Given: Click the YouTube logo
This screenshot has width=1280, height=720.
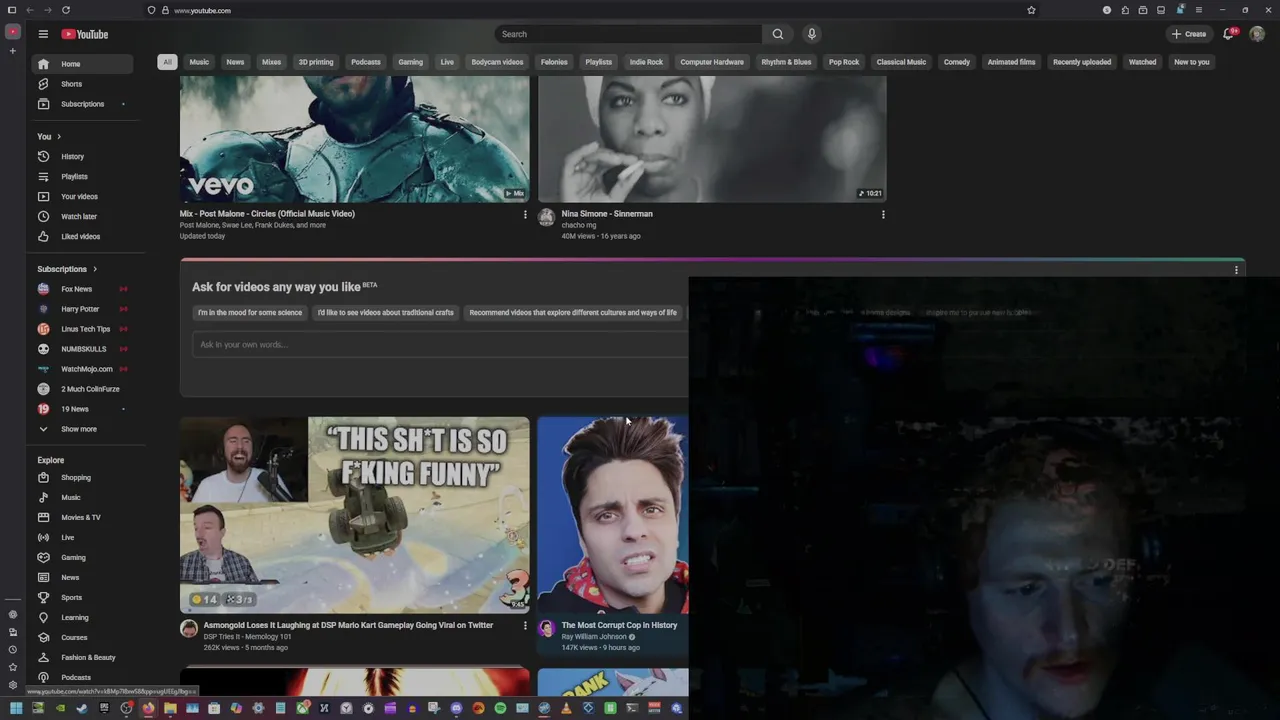Looking at the screenshot, I should (85, 34).
